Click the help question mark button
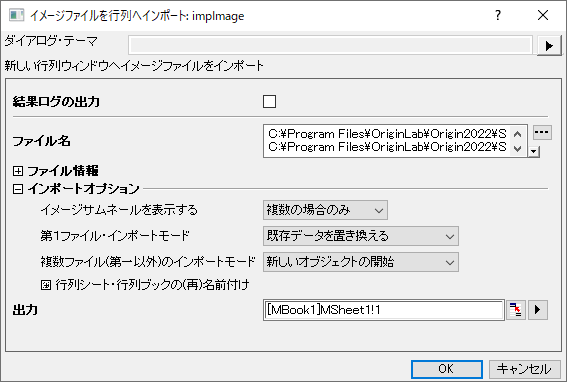 coord(498,15)
